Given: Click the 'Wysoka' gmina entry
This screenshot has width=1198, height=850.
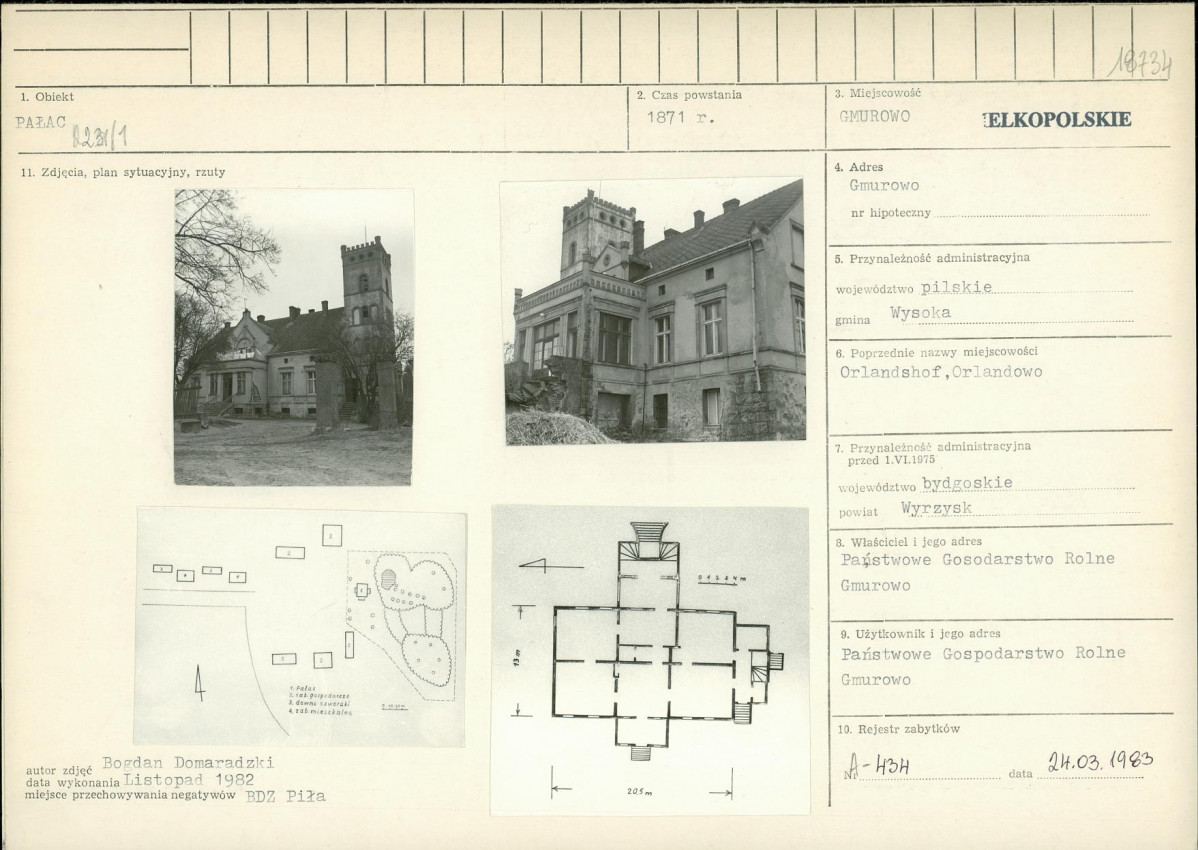Looking at the screenshot, I should [x=920, y=312].
